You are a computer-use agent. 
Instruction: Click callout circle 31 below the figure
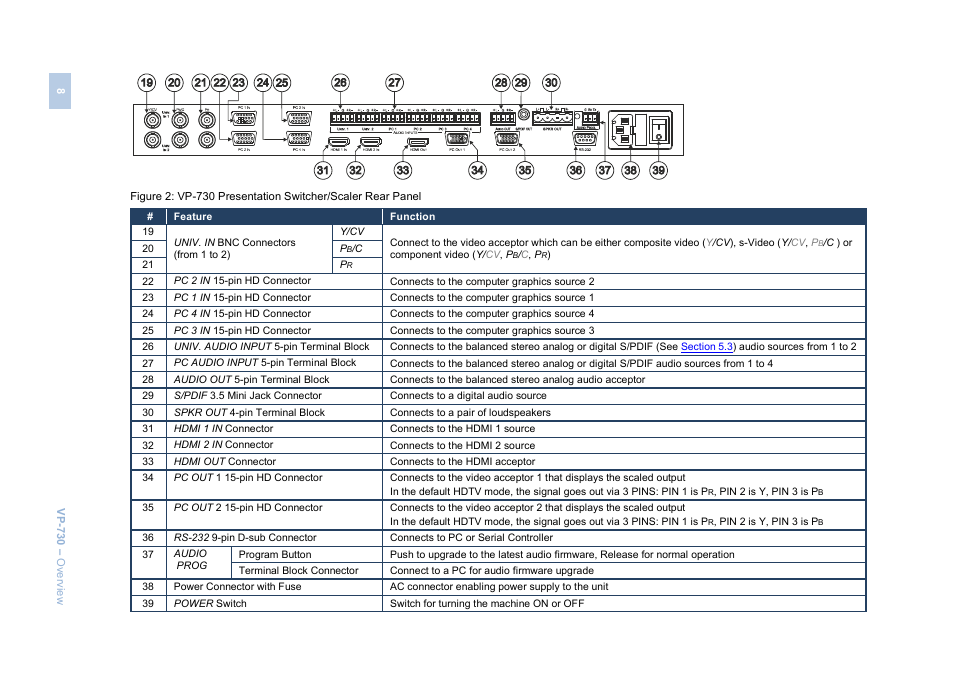point(323,170)
